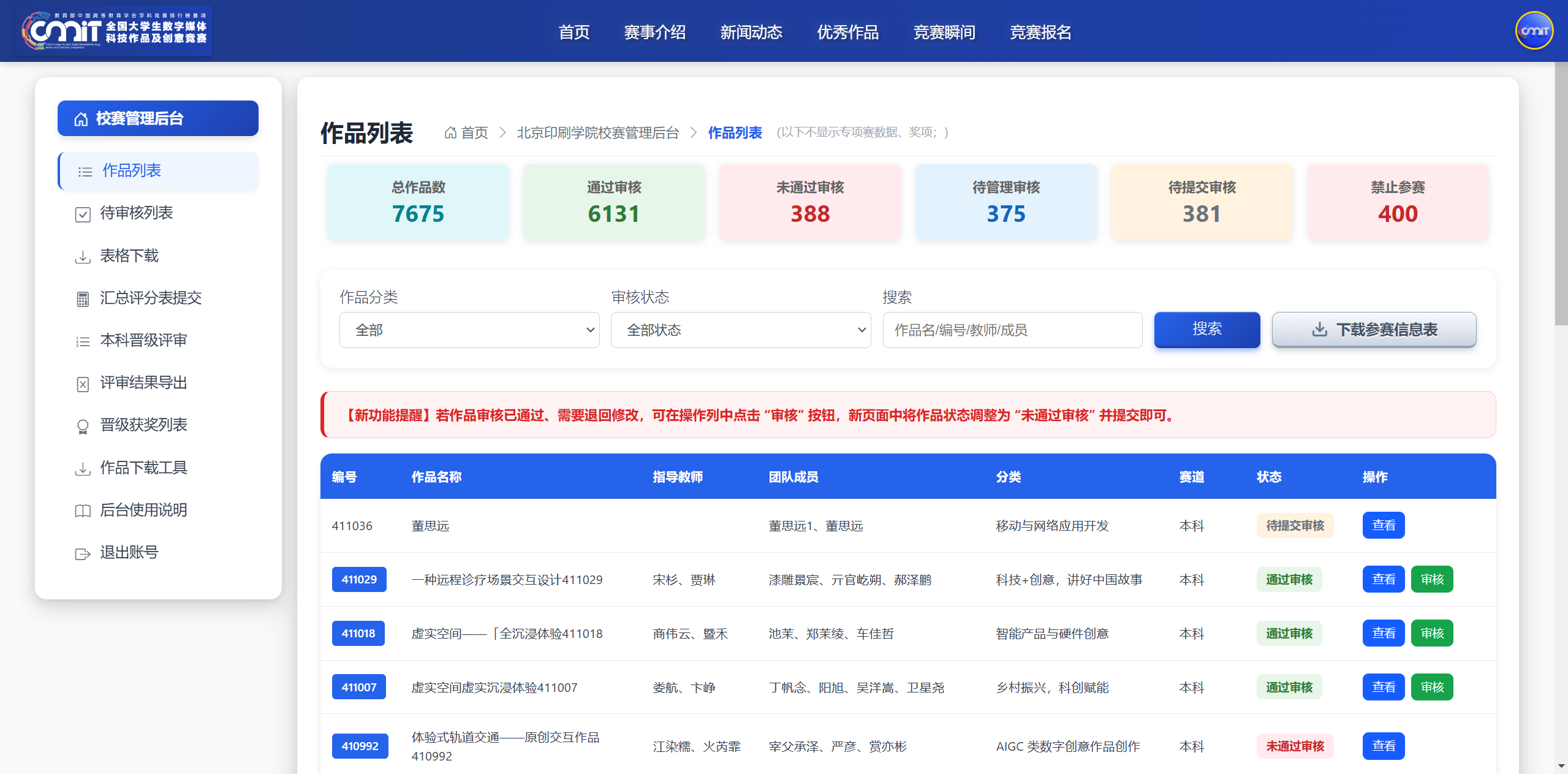Open the 作品分类 dropdown

point(469,330)
